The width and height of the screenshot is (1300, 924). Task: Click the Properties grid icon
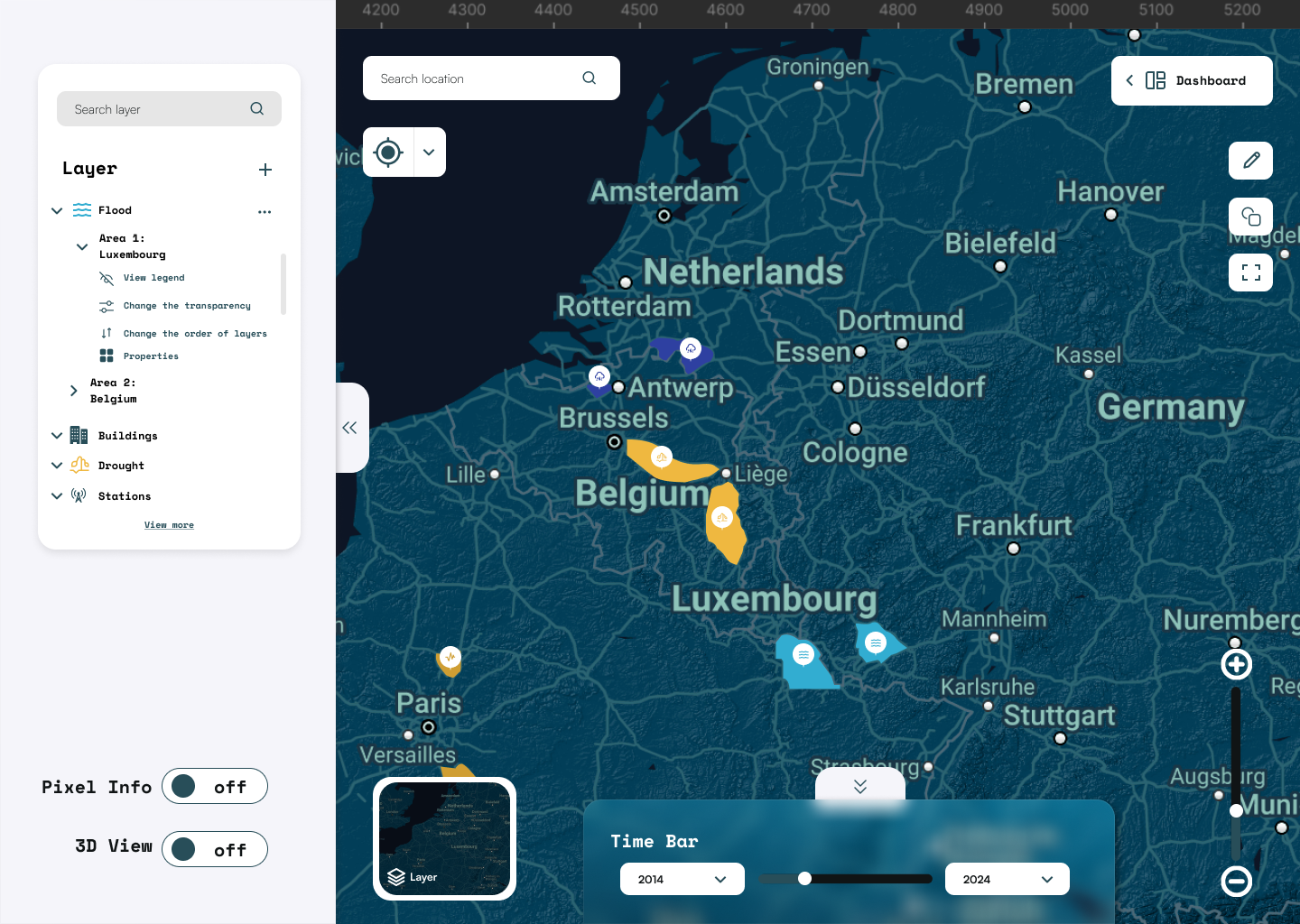(107, 356)
